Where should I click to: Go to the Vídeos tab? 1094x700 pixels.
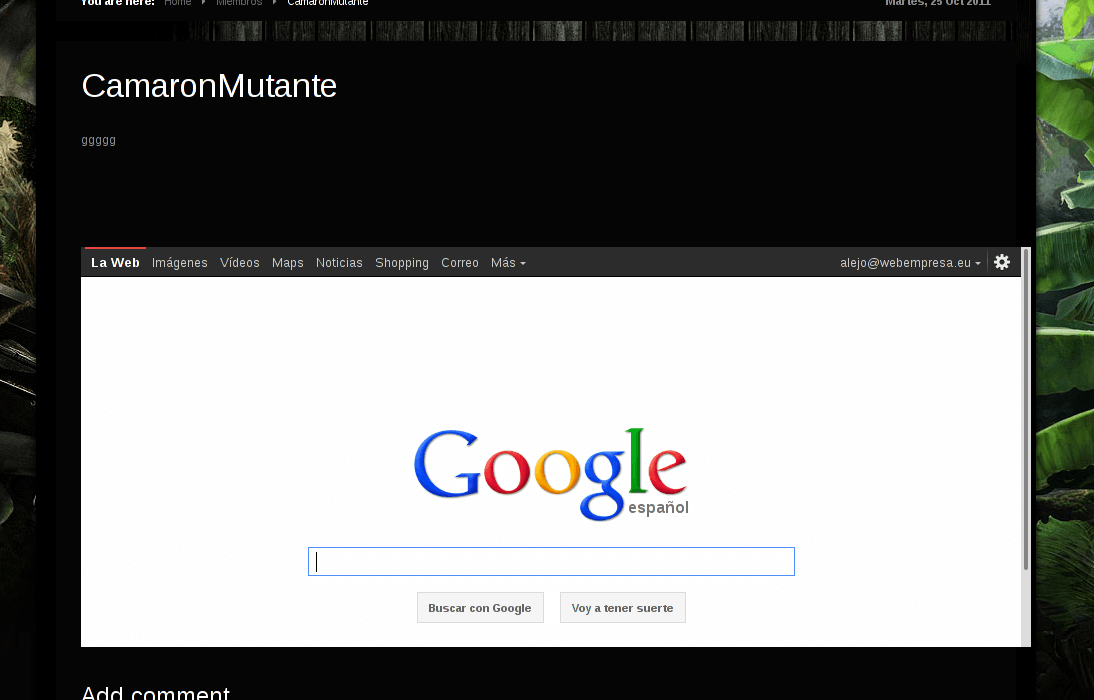tap(239, 263)
